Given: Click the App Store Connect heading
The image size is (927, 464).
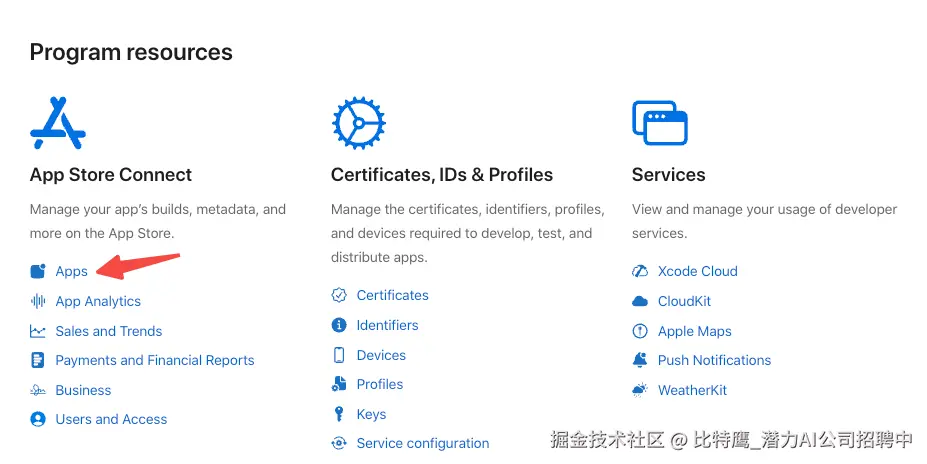Looking at the screenshot, I should click(x=111, y=175).
